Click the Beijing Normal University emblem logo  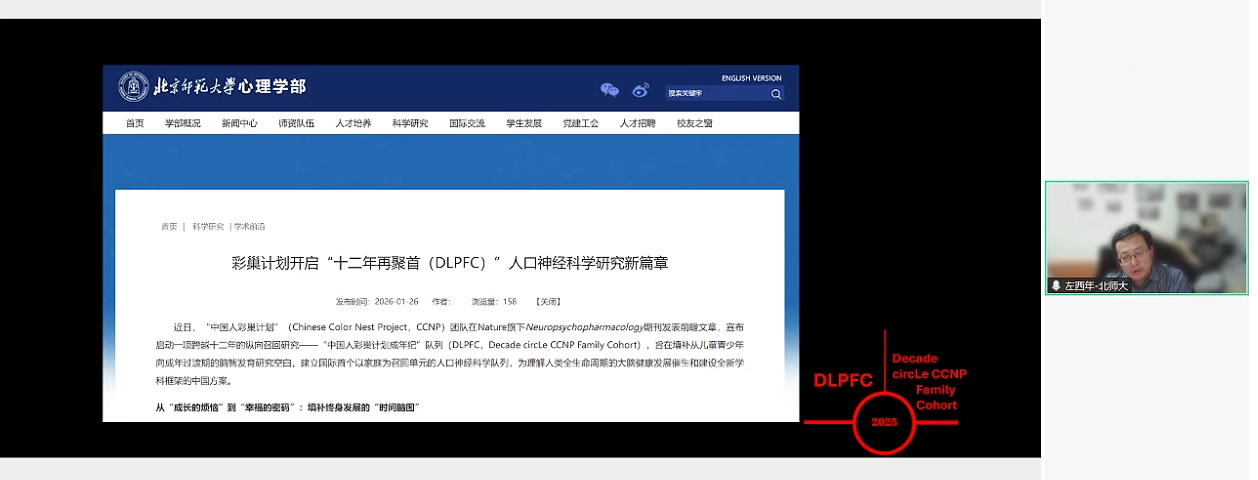click(134, 87)
